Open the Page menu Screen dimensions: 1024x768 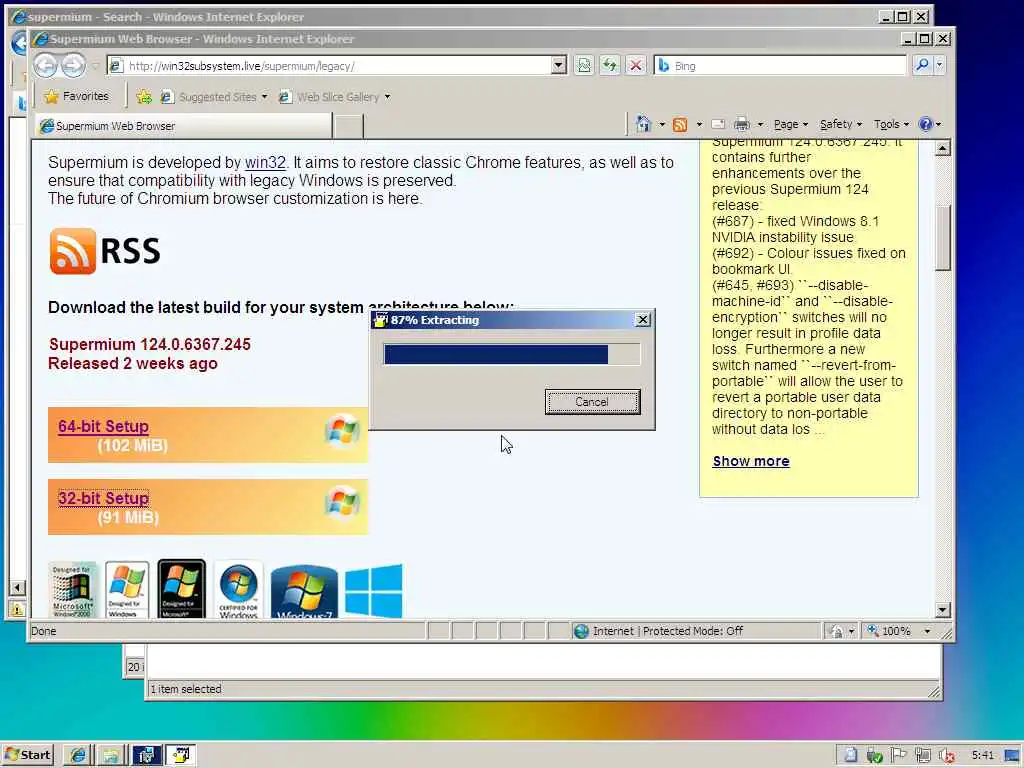[x=791, y=124]
